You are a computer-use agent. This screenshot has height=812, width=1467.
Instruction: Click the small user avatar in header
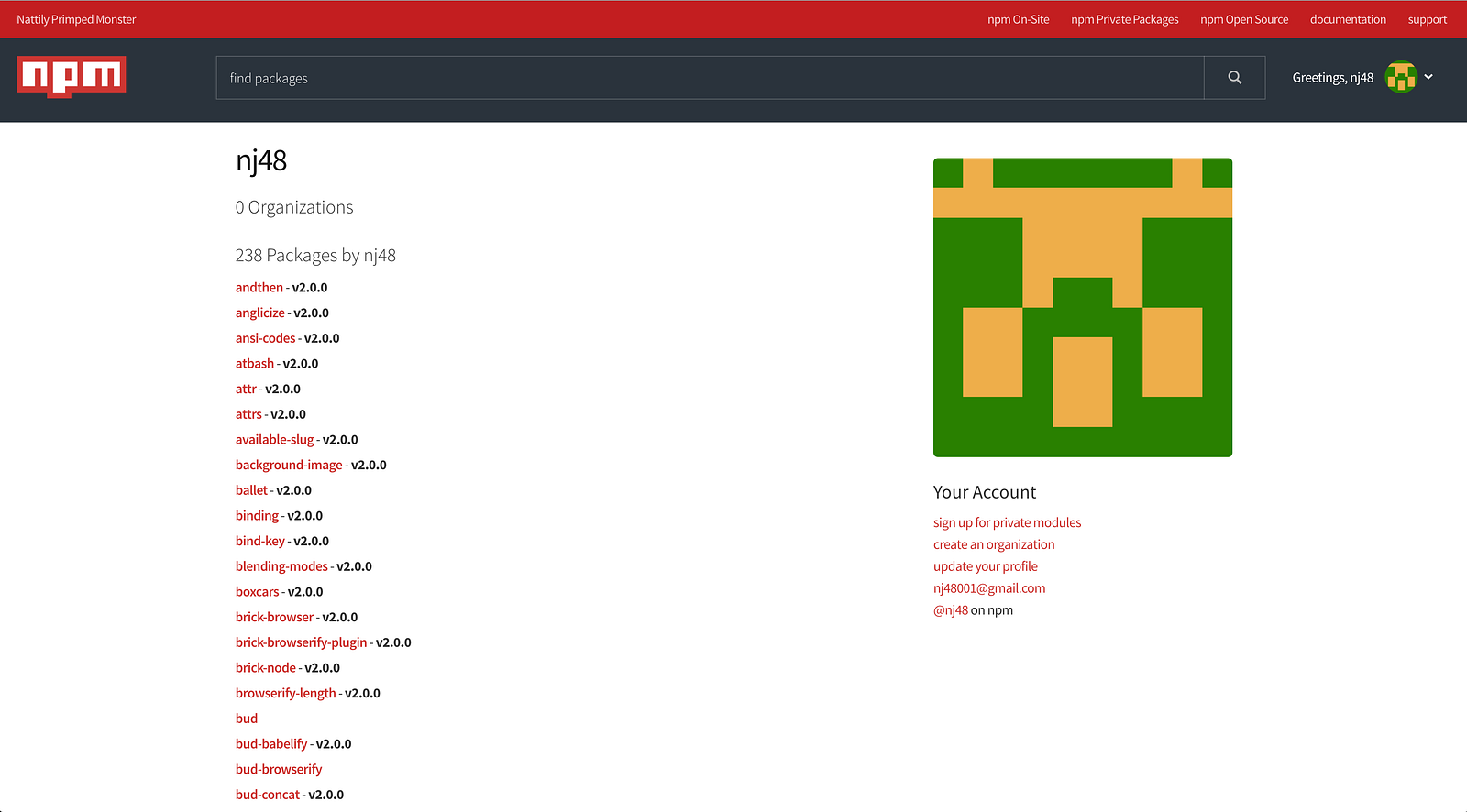1400,78
